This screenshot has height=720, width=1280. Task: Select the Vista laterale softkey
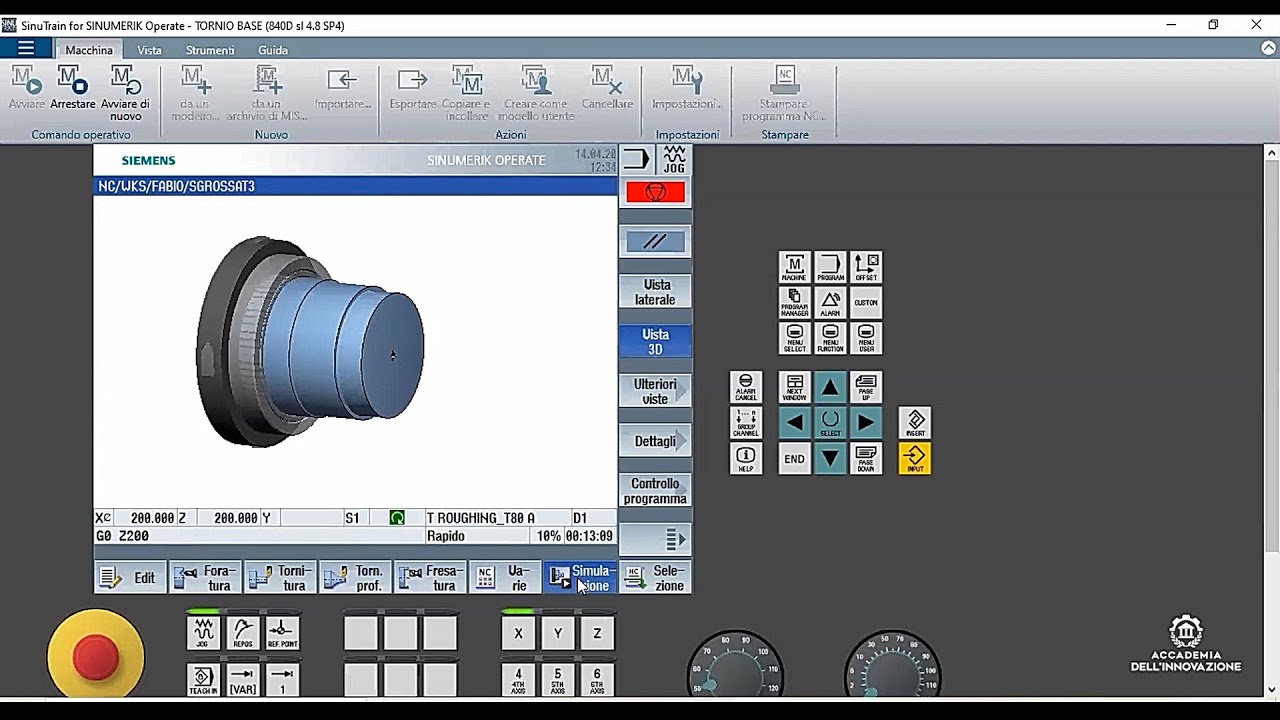(655, 292)
